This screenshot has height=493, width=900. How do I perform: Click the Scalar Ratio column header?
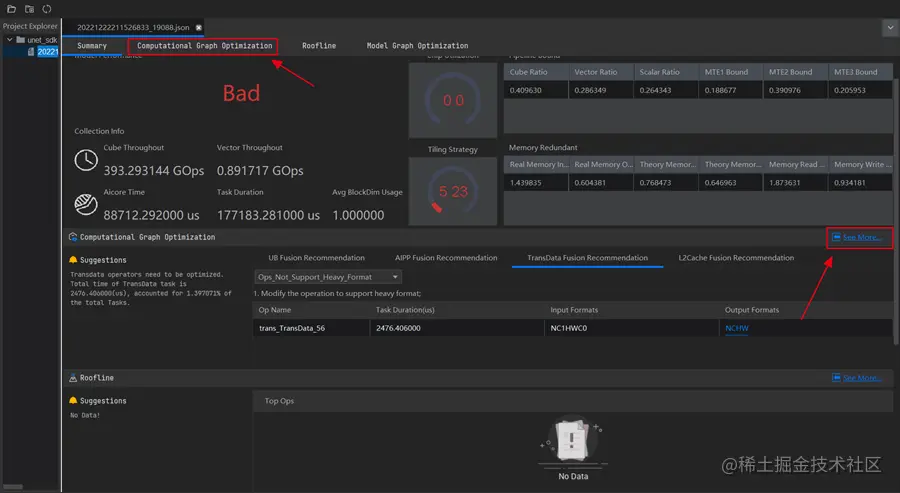click(x=666, y=72)
